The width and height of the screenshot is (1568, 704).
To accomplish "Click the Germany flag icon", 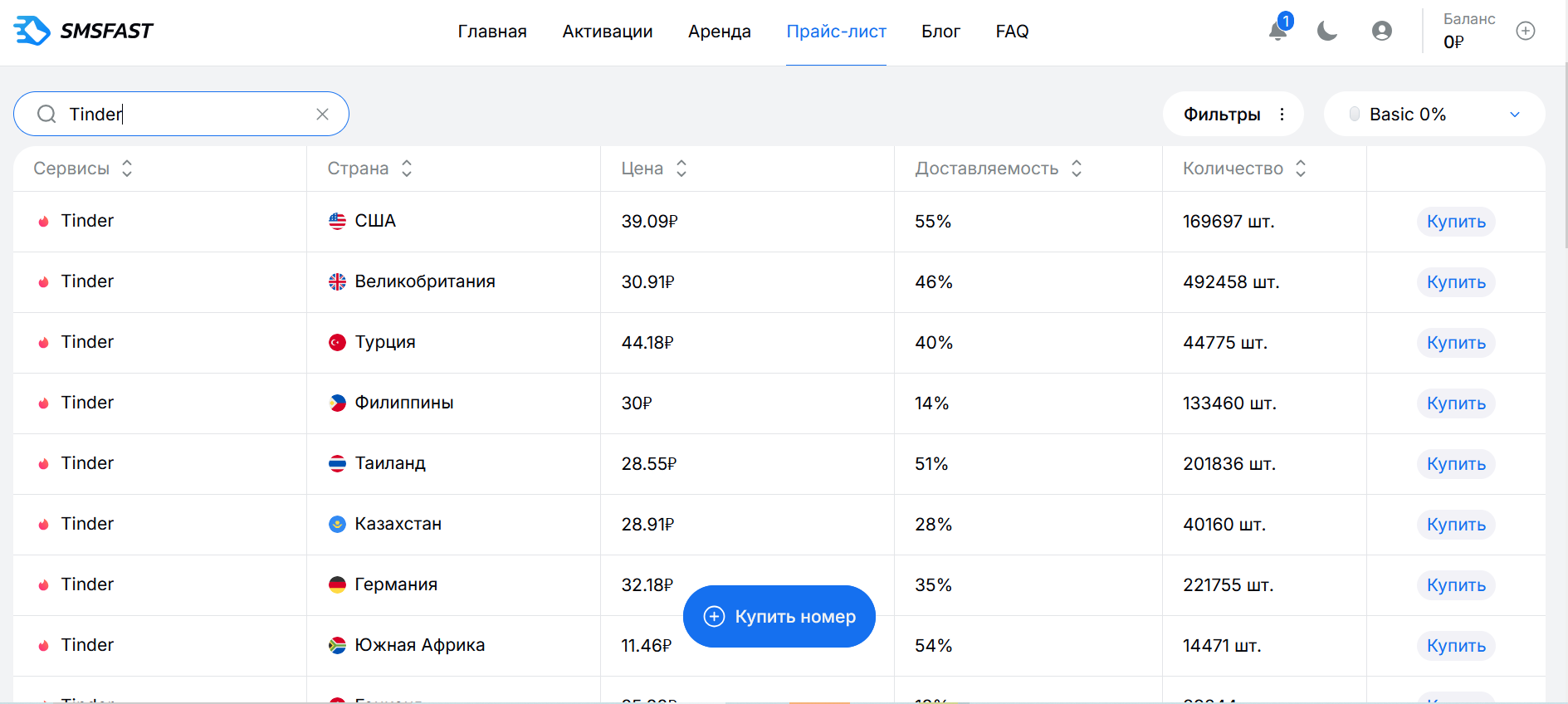I will point(337,585).
